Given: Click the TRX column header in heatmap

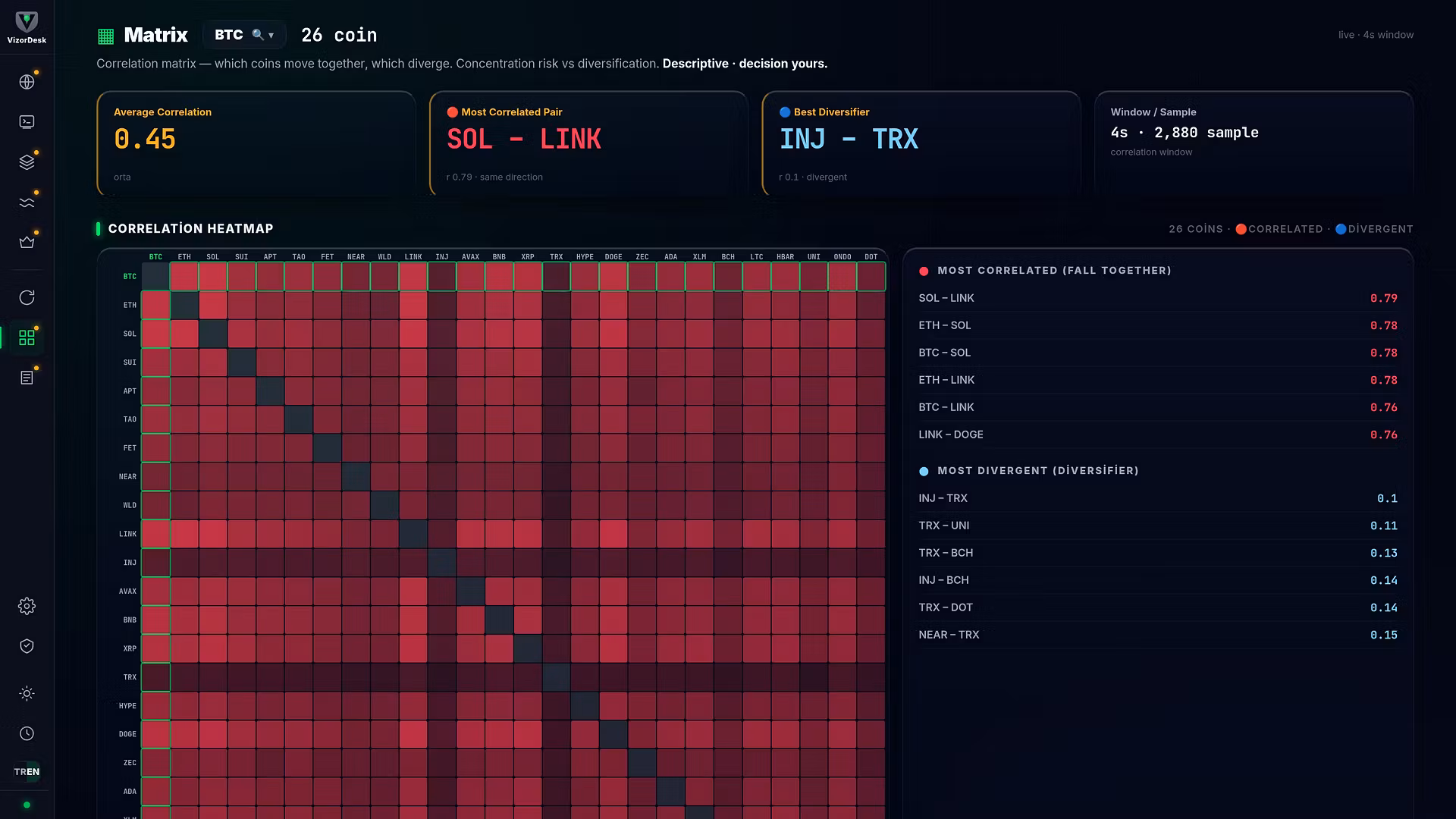Looking at the screenshot, I should (557, 257).
